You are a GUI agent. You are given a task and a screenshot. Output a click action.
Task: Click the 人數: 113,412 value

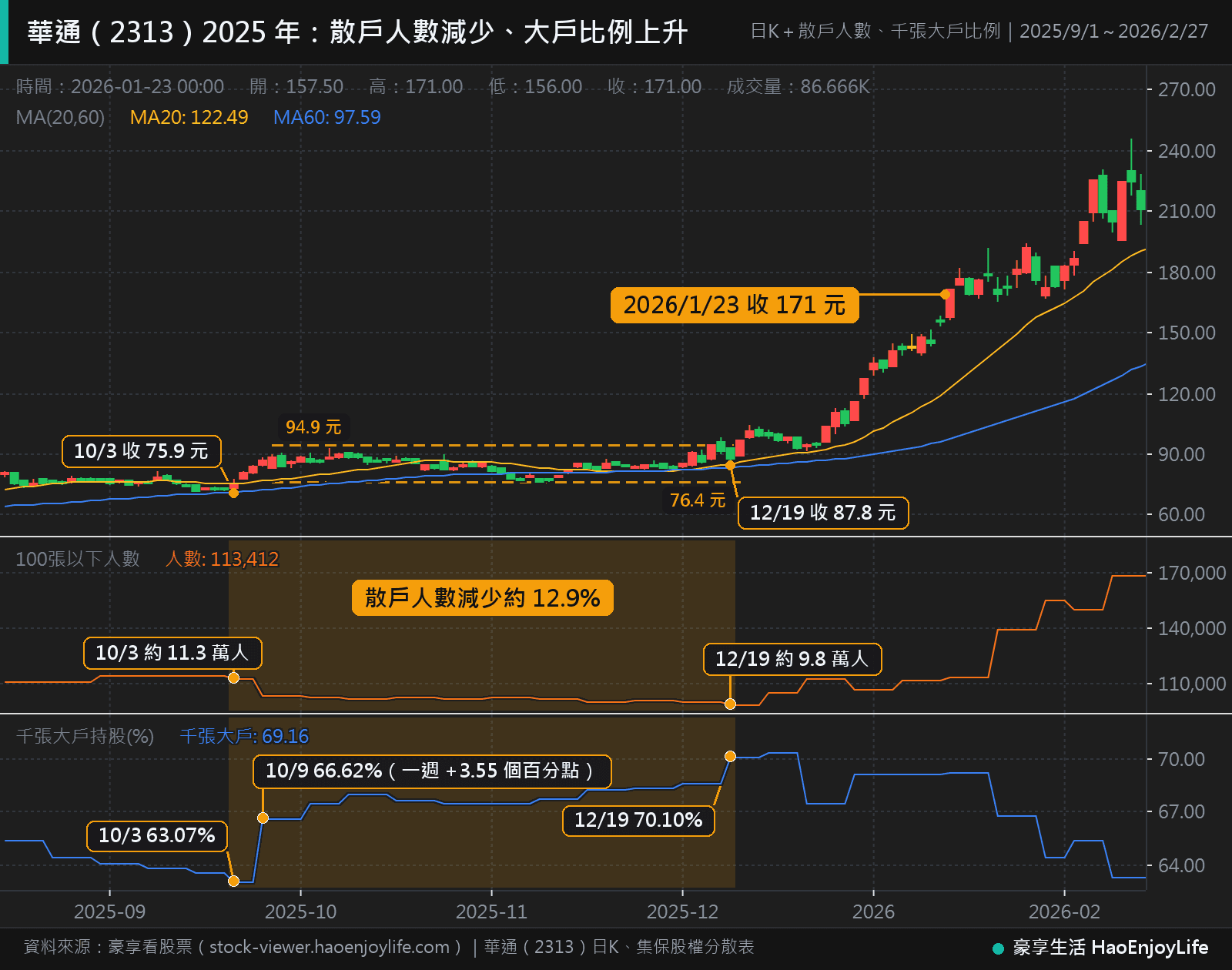pos(222,559)
